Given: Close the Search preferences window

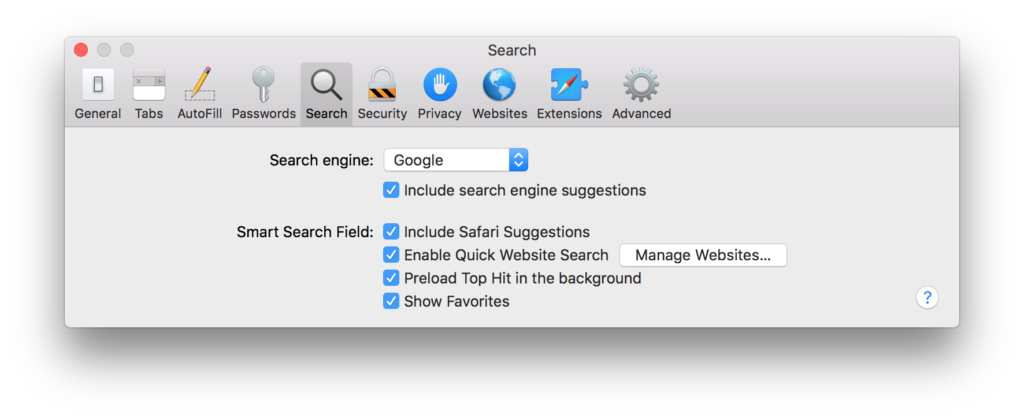Looking at the screenshot, I should point(81,50).
